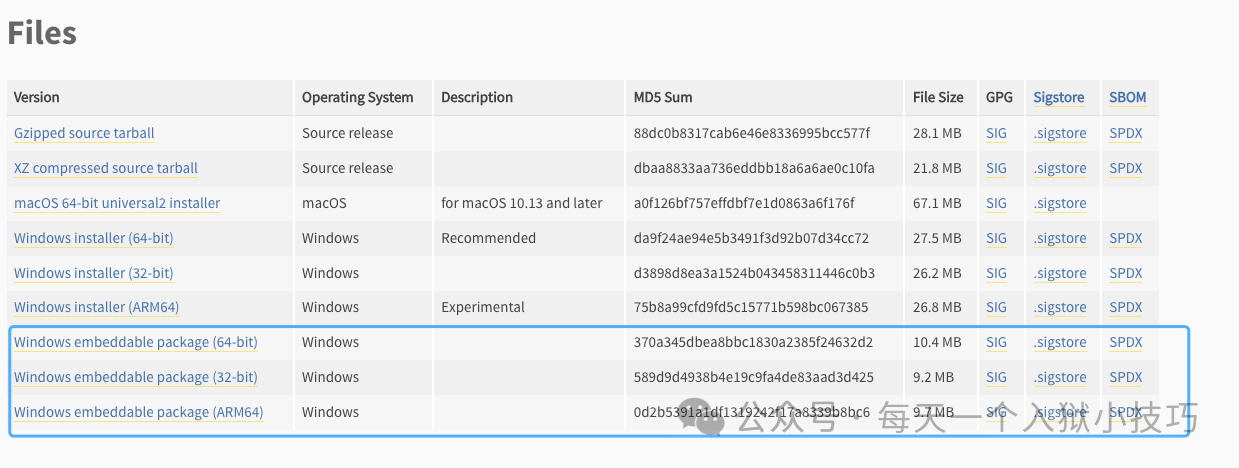Click Windows embeddable package (32-bit) link
Screen dimensions: 1239x468
(135, 377)
